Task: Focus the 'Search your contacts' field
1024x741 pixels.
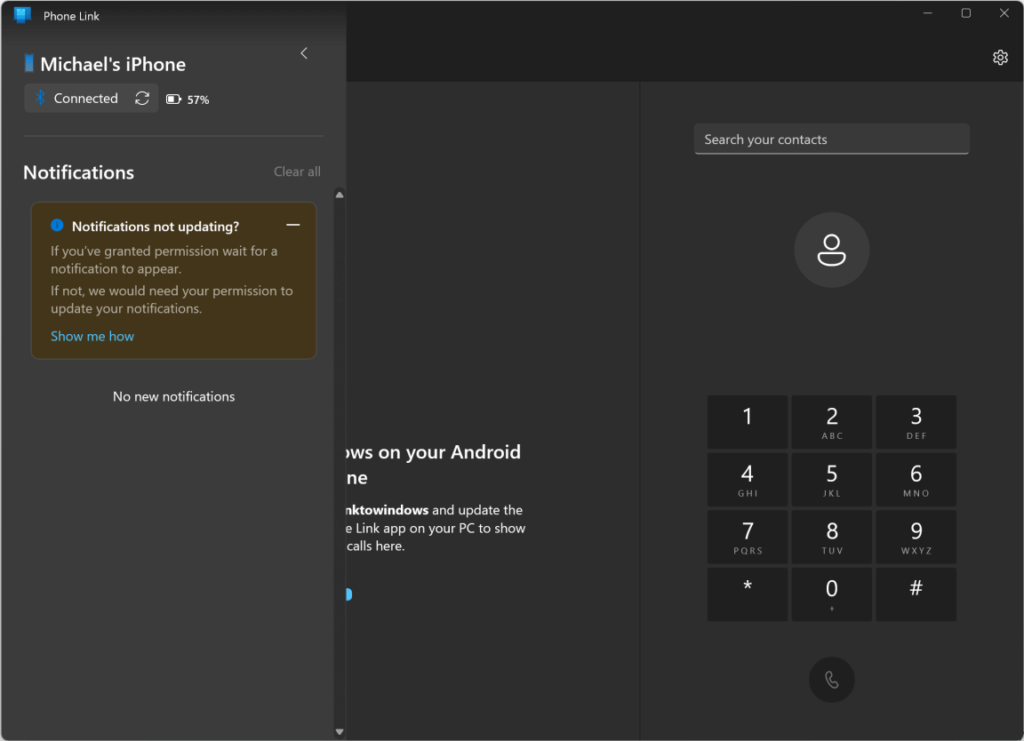Action: 831,139
